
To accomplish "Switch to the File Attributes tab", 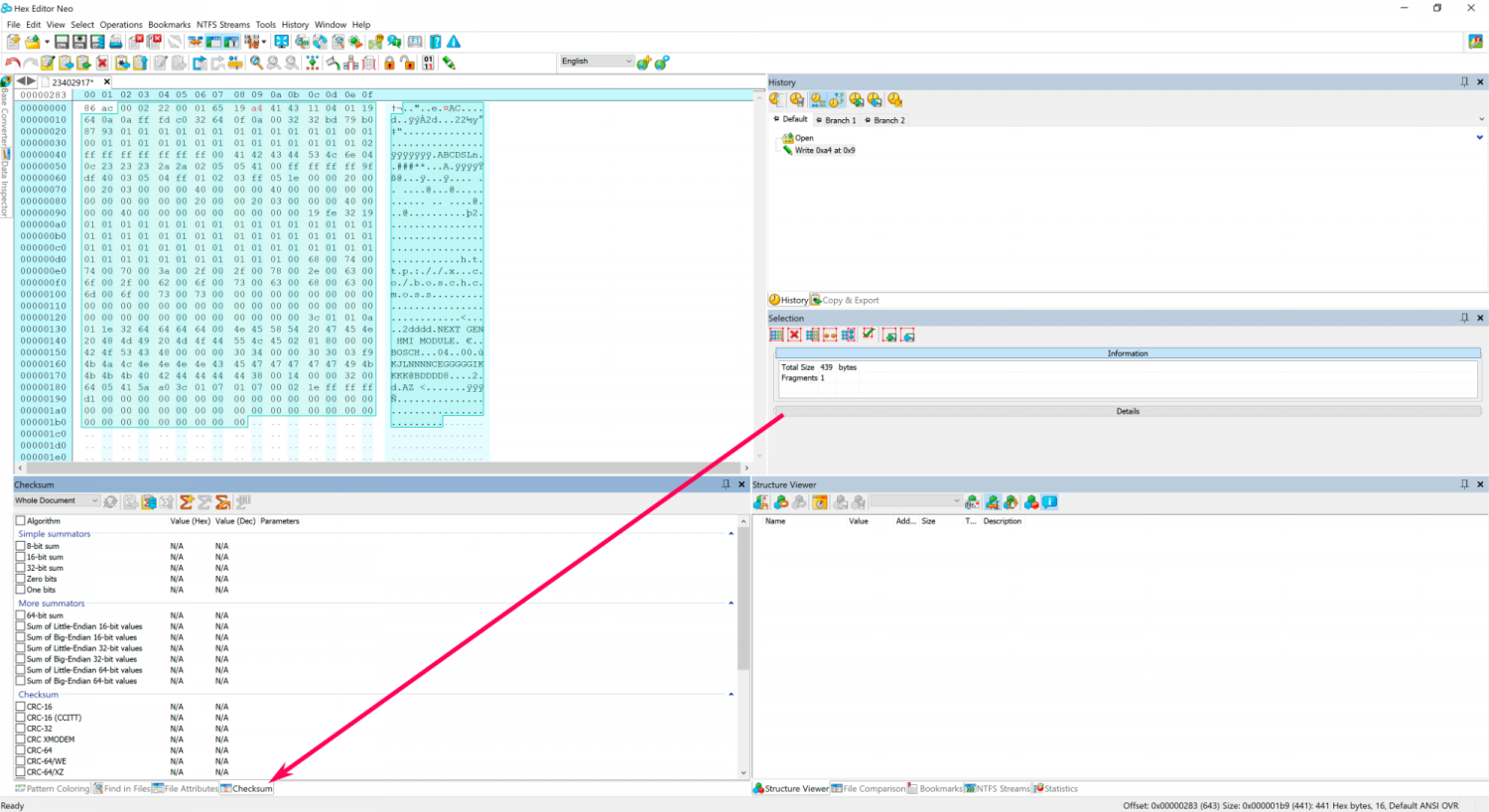I will [186, 789].
